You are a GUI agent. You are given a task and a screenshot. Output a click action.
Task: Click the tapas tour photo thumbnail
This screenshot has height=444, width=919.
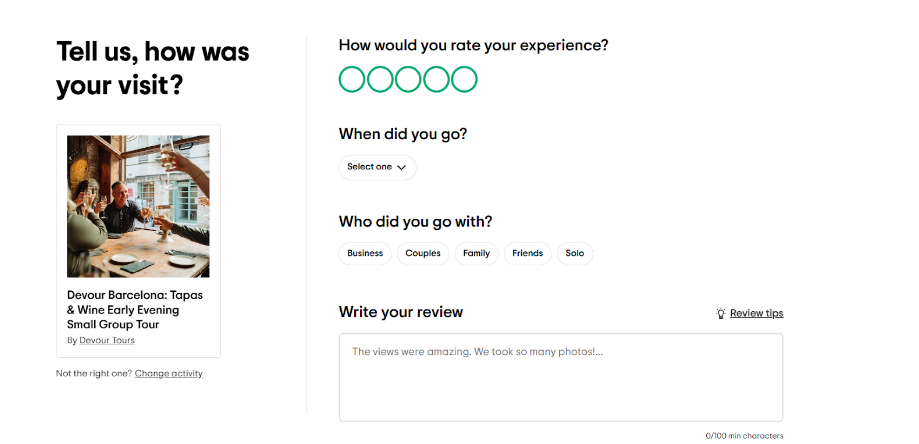click(138, 206)
